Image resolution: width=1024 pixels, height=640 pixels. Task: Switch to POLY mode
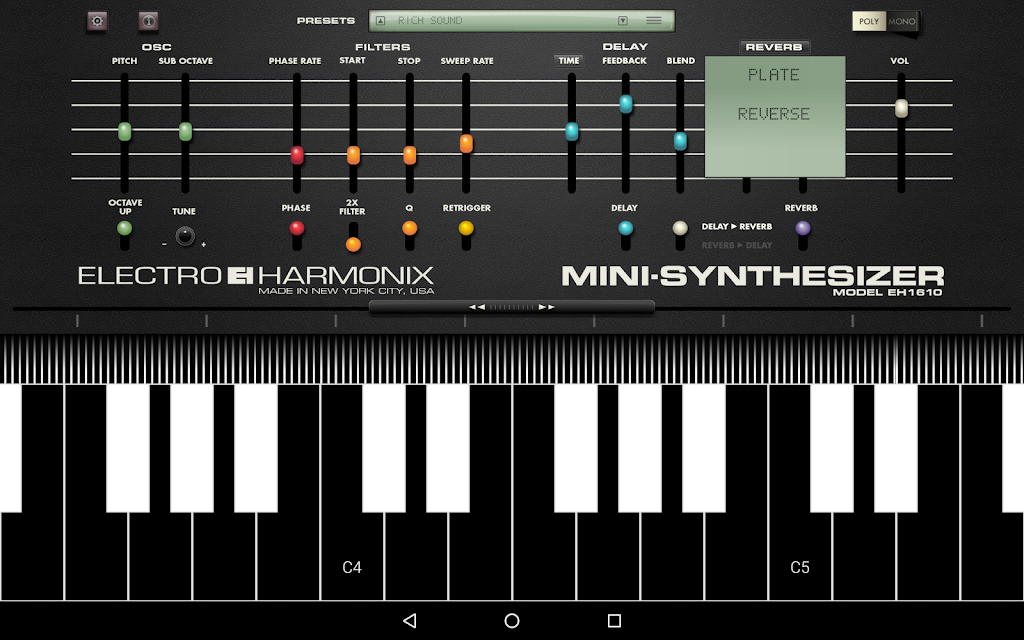[x=869, y=21]
